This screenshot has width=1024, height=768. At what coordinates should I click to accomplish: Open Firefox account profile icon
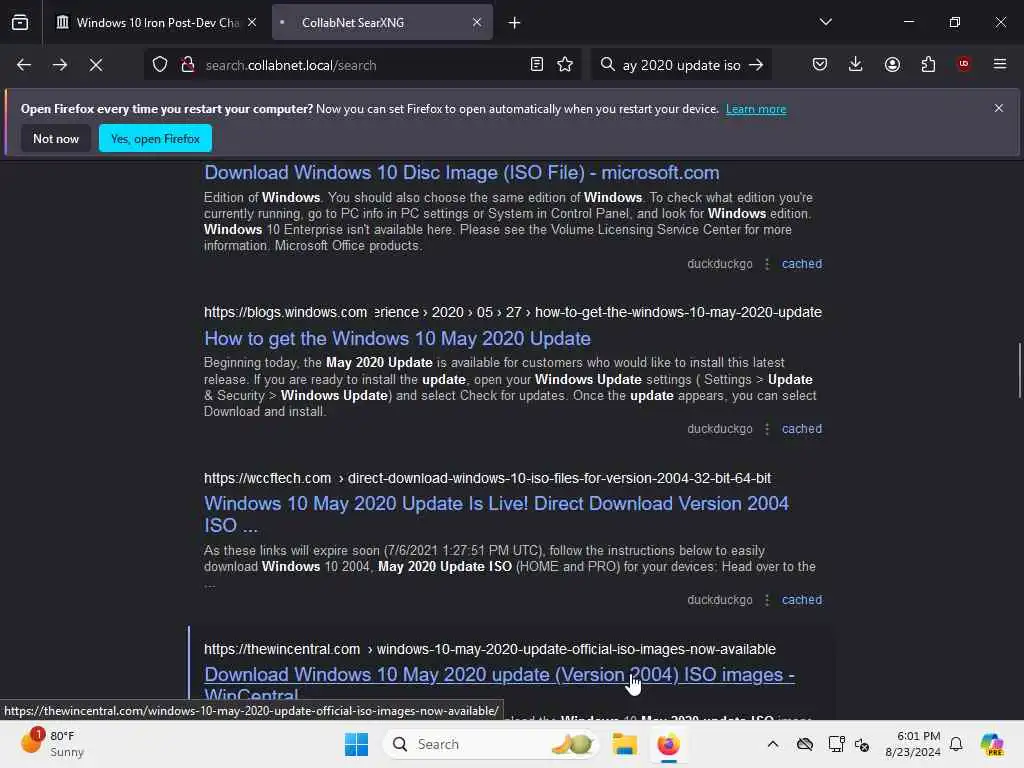click(892, 64)
